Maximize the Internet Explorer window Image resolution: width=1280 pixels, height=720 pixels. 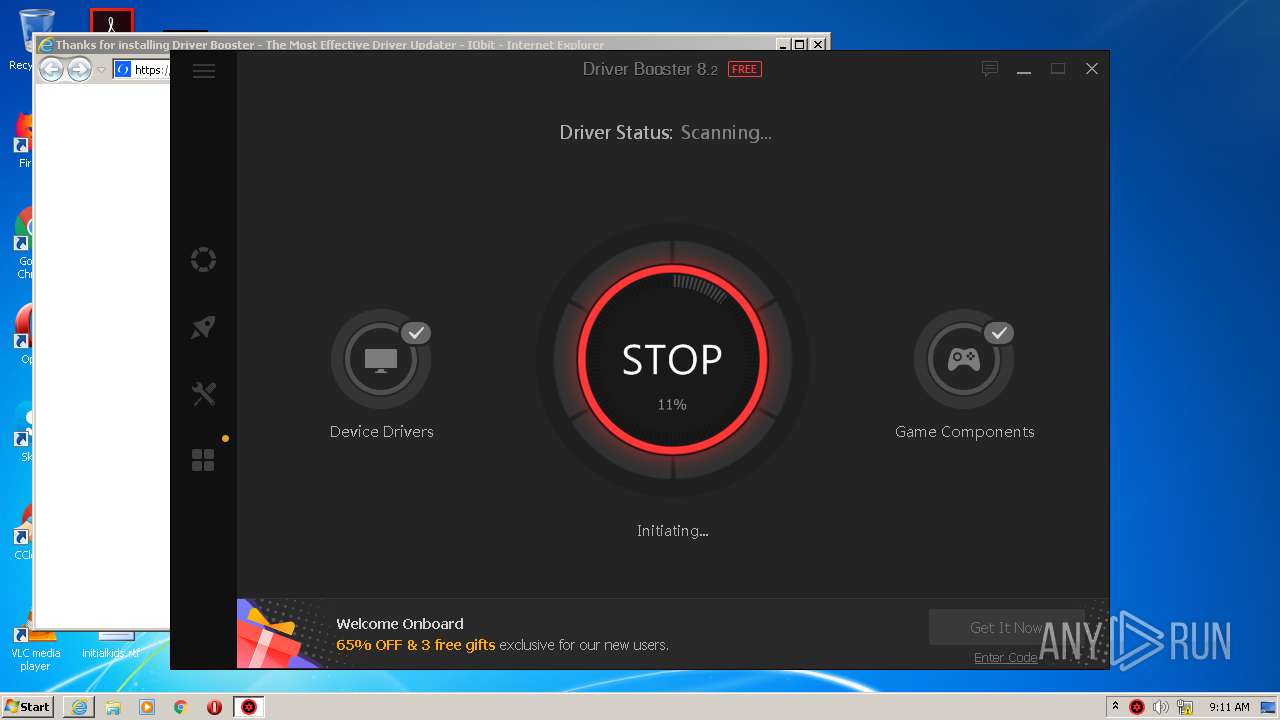pos(799,44)
